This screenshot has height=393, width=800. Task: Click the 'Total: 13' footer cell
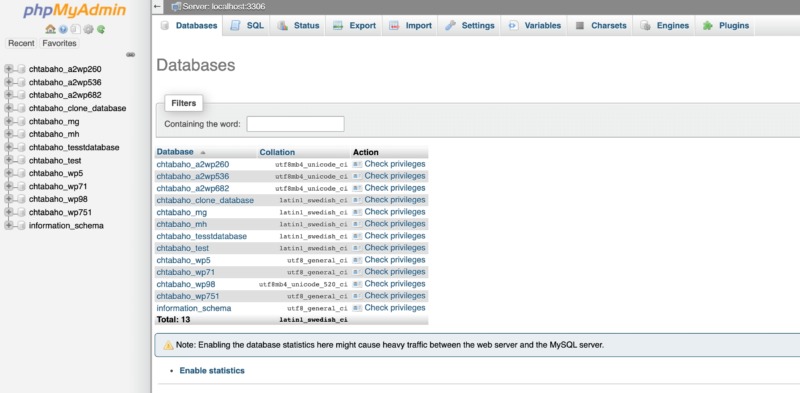[x=173, y=320]
